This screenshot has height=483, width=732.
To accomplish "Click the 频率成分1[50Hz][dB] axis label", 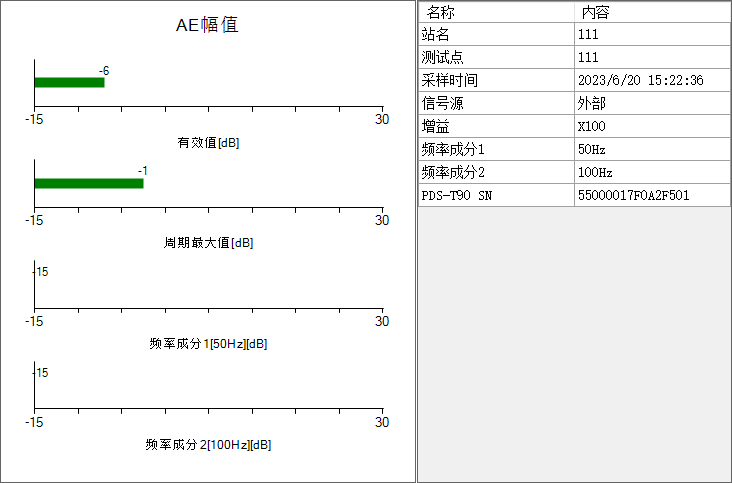I will pyautogui.click(x=208, y=344).
